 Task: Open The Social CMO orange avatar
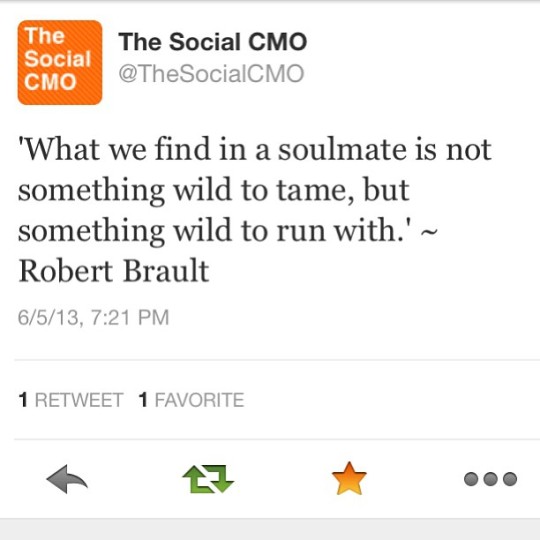[x=60, y=62]
